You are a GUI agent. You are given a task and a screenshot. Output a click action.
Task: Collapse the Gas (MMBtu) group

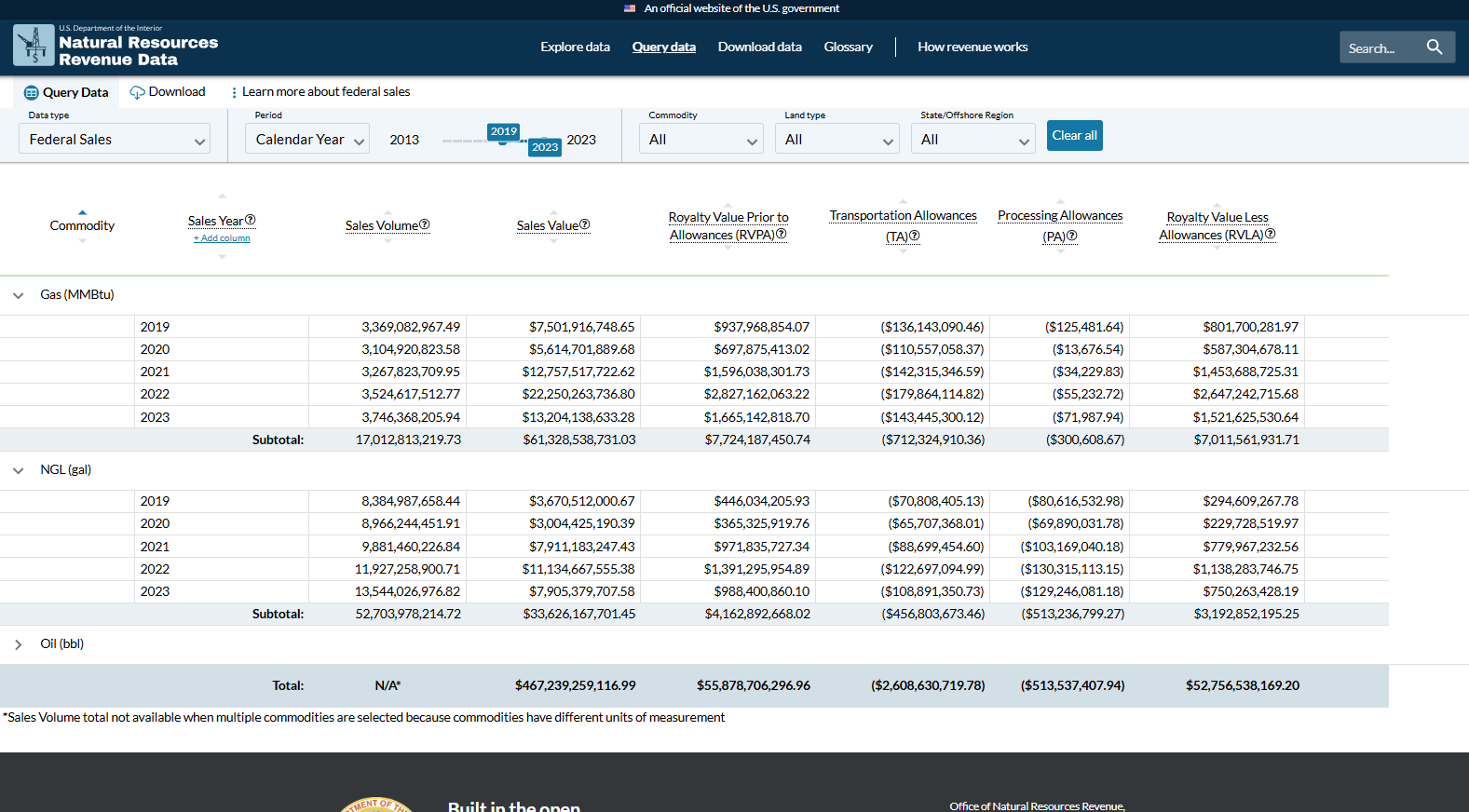click(19, 295)
